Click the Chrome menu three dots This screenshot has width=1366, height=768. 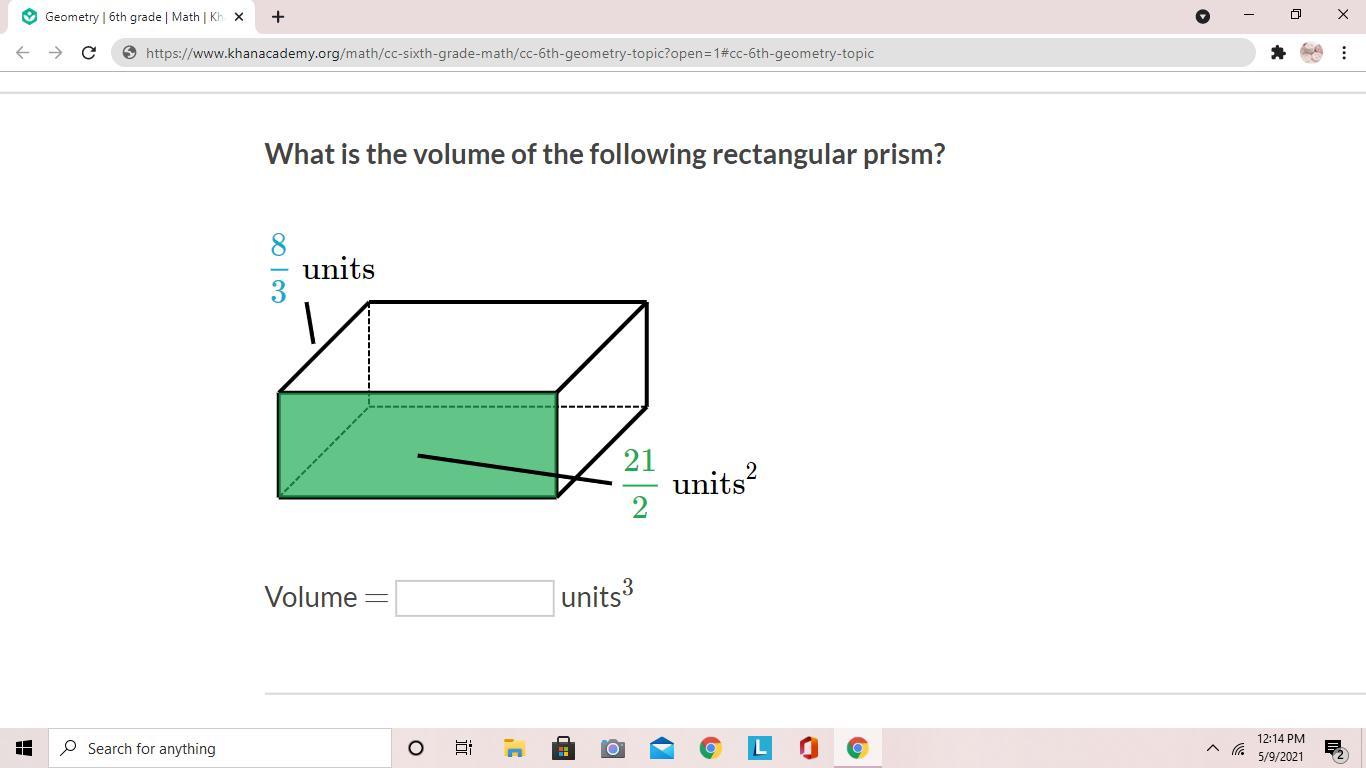click(1344, 53)
